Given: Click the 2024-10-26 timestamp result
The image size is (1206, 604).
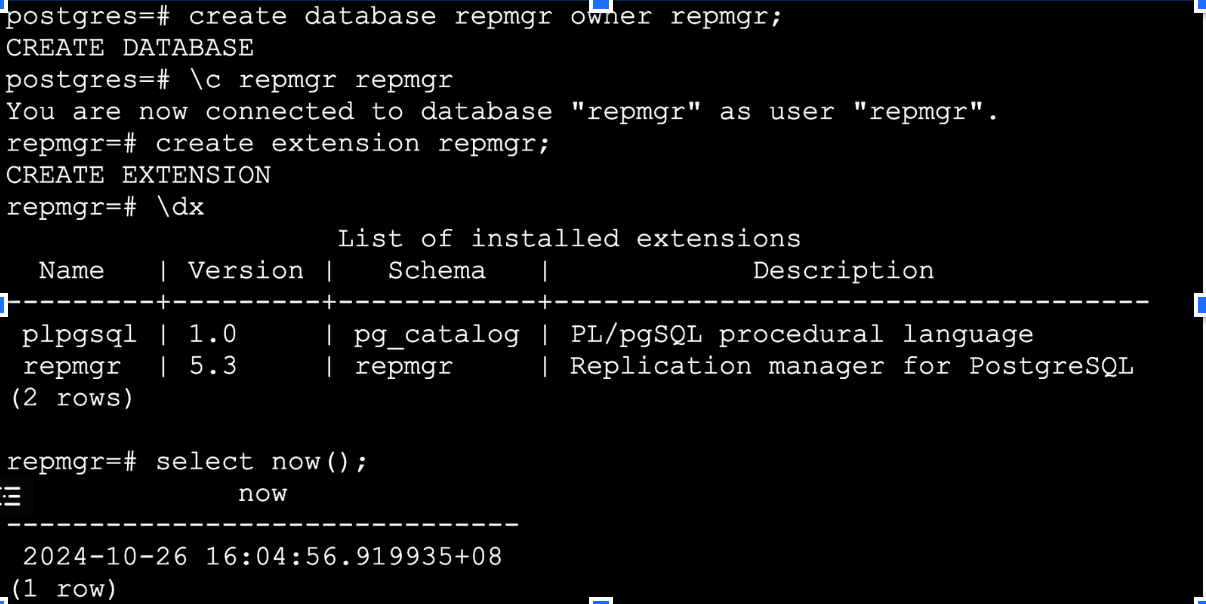Looking at the screenshot, I should coord(262,557).
